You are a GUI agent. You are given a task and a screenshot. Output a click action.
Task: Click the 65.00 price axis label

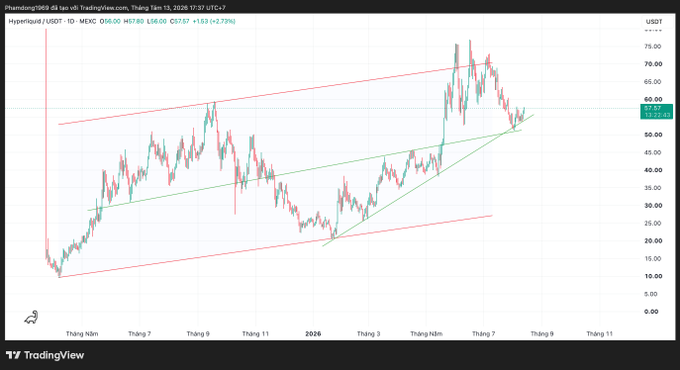[x=653, y=82]
